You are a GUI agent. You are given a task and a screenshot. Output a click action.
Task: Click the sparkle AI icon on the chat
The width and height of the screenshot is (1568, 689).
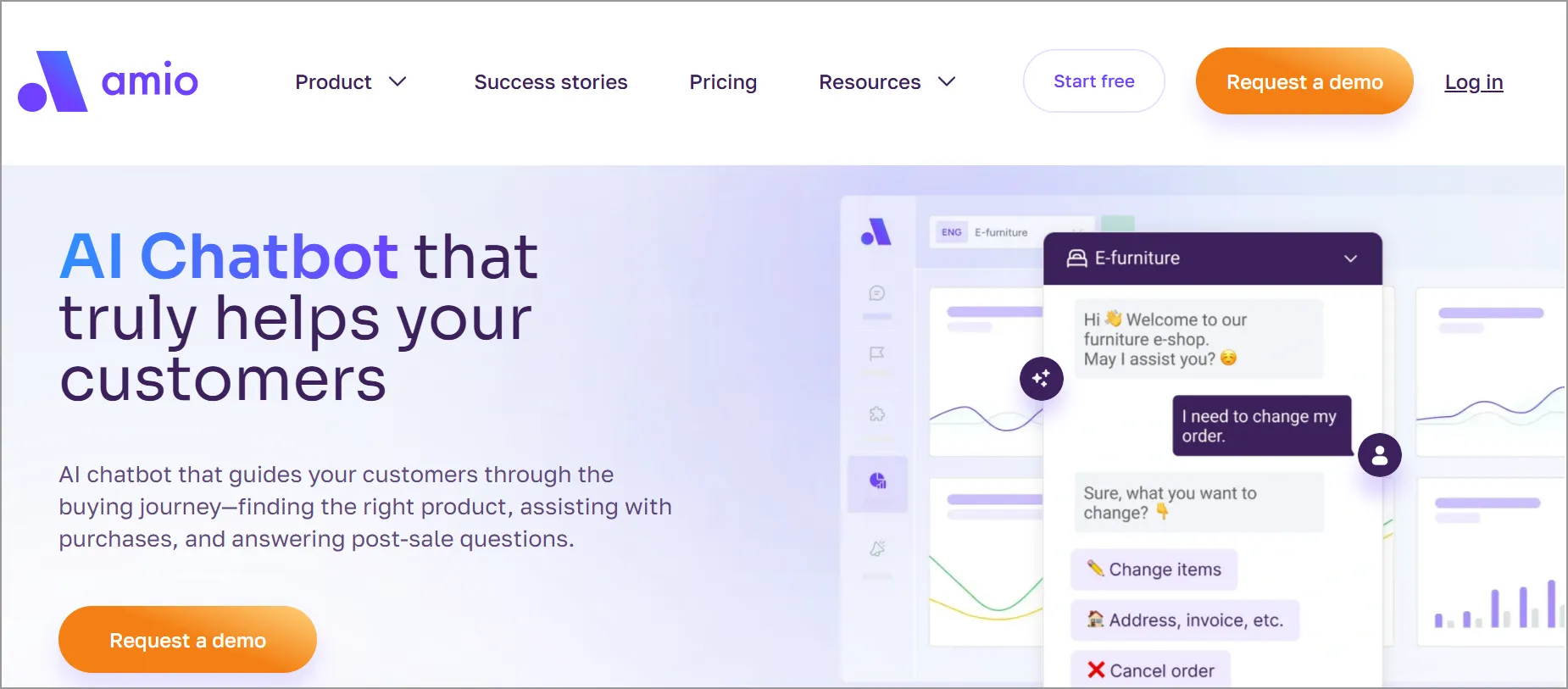click(1042, 379)
